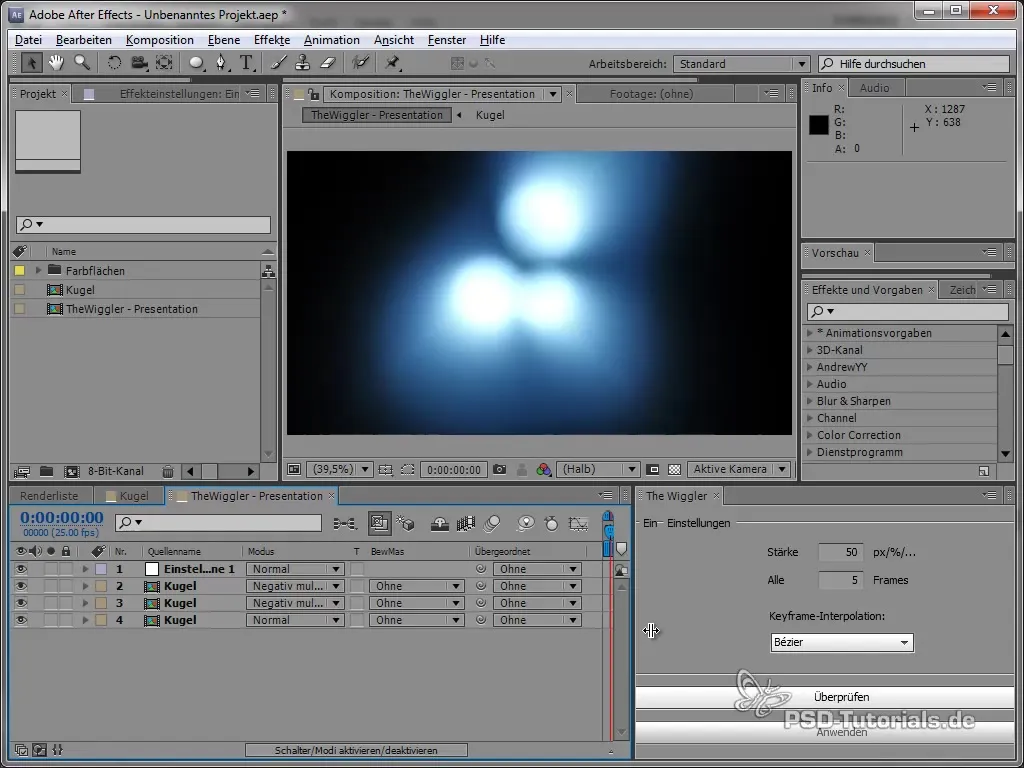Hide layer 1 Einstel...ne 1 eye toggle

click(21, 569)
